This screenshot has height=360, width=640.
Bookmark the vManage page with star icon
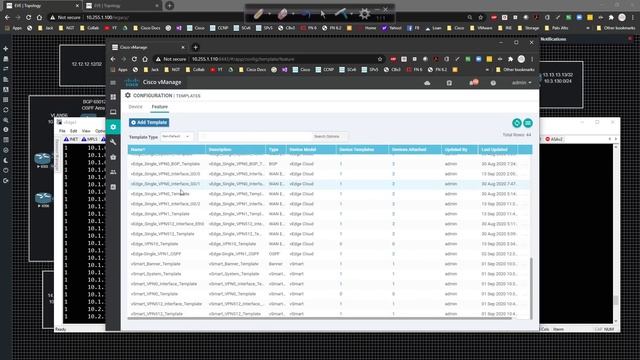coord(380,59)
